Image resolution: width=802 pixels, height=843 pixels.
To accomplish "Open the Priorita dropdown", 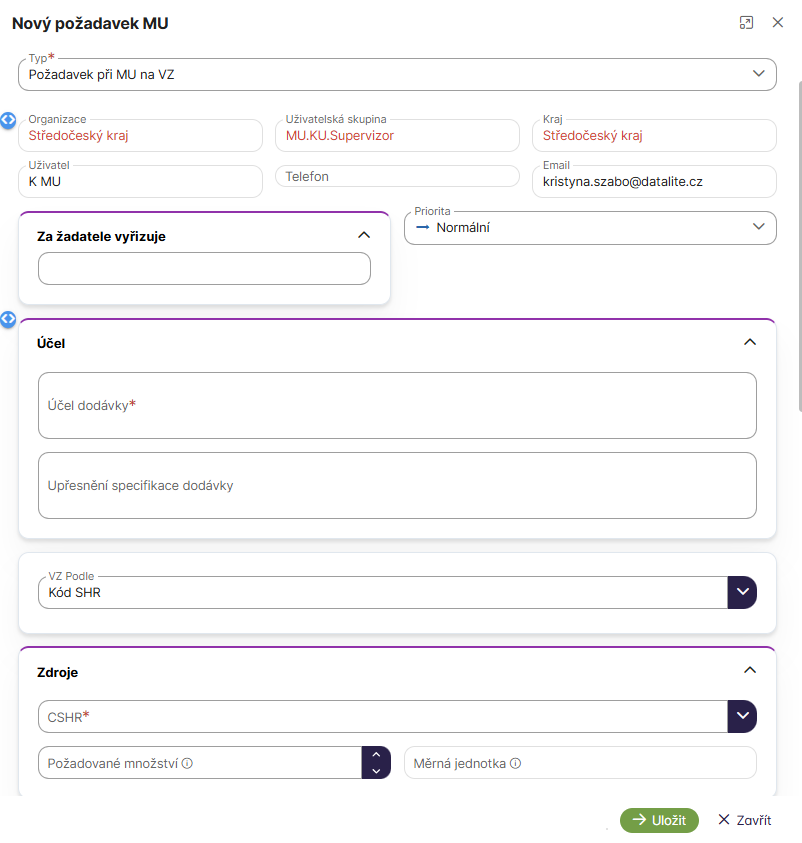I will pyautogui.click(x=758, y=227).
